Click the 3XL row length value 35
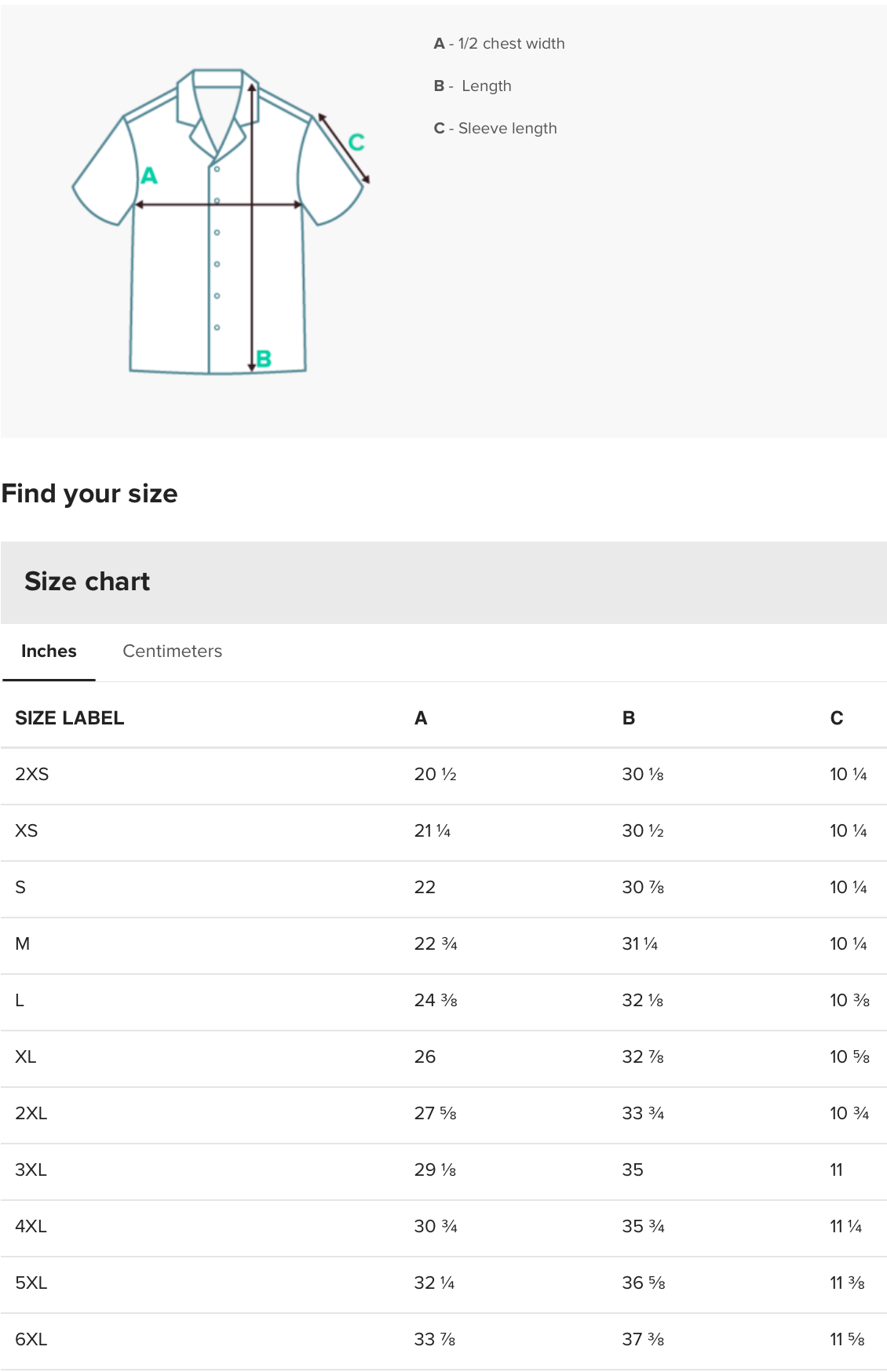Screen dimensions: 887x1372 633,1170
